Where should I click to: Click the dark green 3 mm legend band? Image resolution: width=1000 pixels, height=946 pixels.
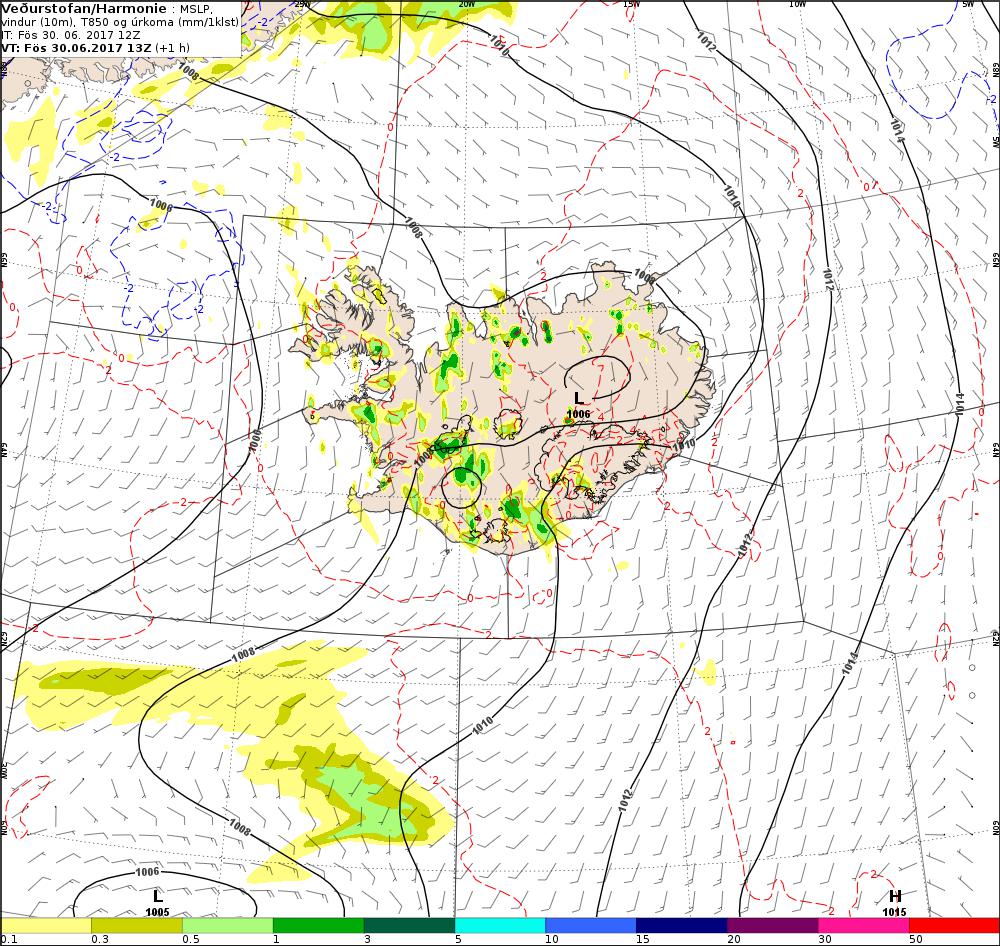pyautogui.click(x=409, y=926)
